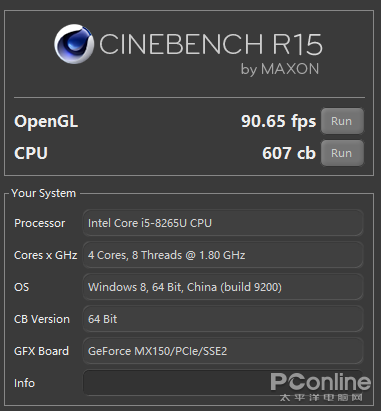Image resolution: width=381 pixels, height=411 pixels.
Task: Click the GFX Board label
Action: tap(41, 351)
